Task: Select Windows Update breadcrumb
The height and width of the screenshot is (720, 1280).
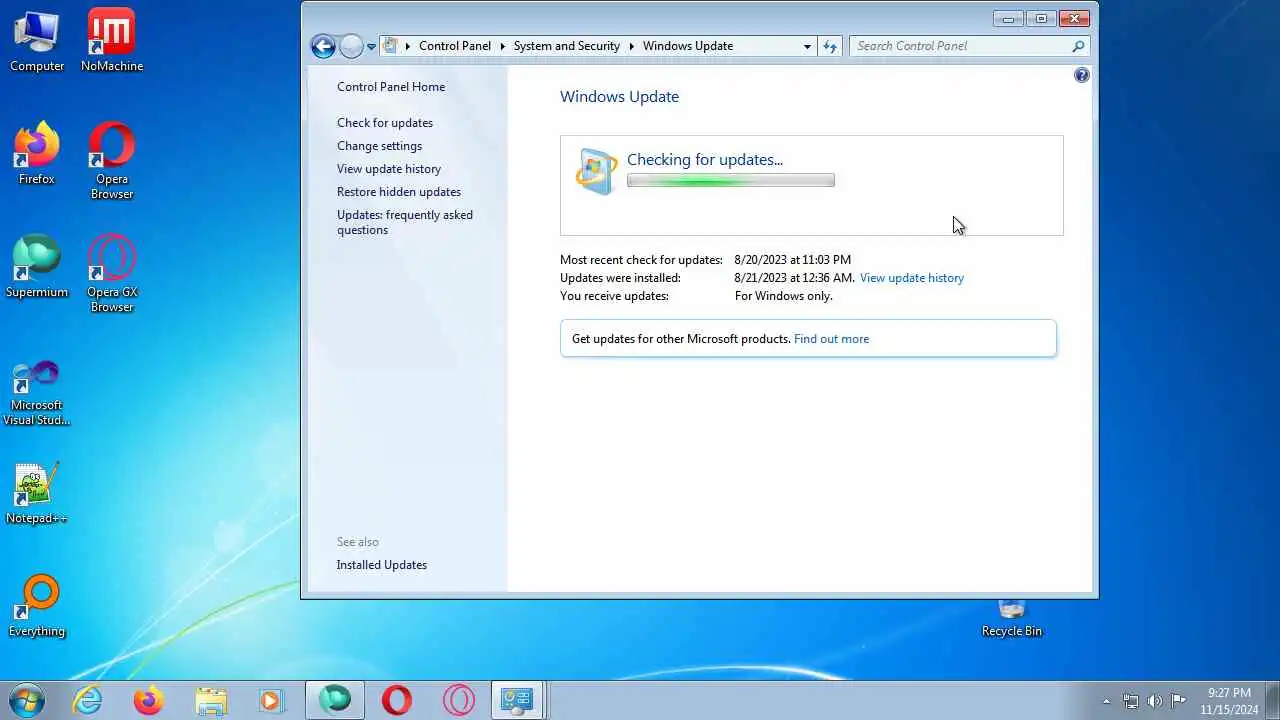Action: pos(688,46)
